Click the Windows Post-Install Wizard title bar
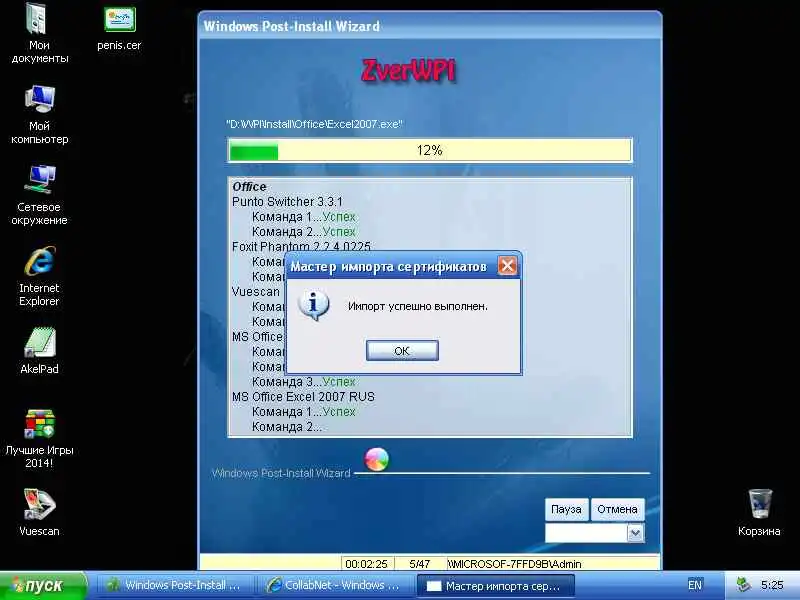This screenshot has width=800, height=600. point(430,26)
